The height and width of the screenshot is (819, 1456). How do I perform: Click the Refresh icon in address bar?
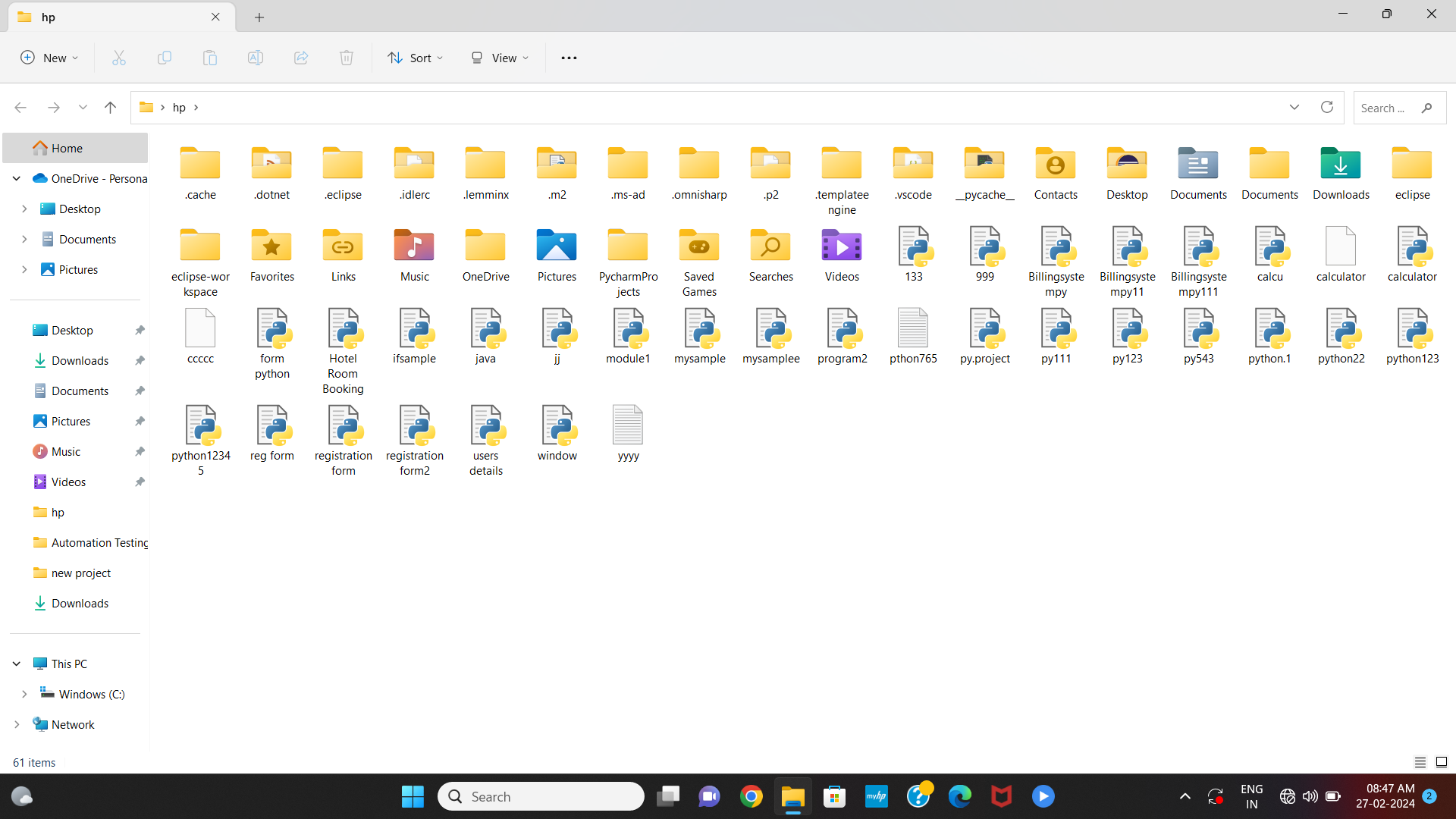(1326, 107)
